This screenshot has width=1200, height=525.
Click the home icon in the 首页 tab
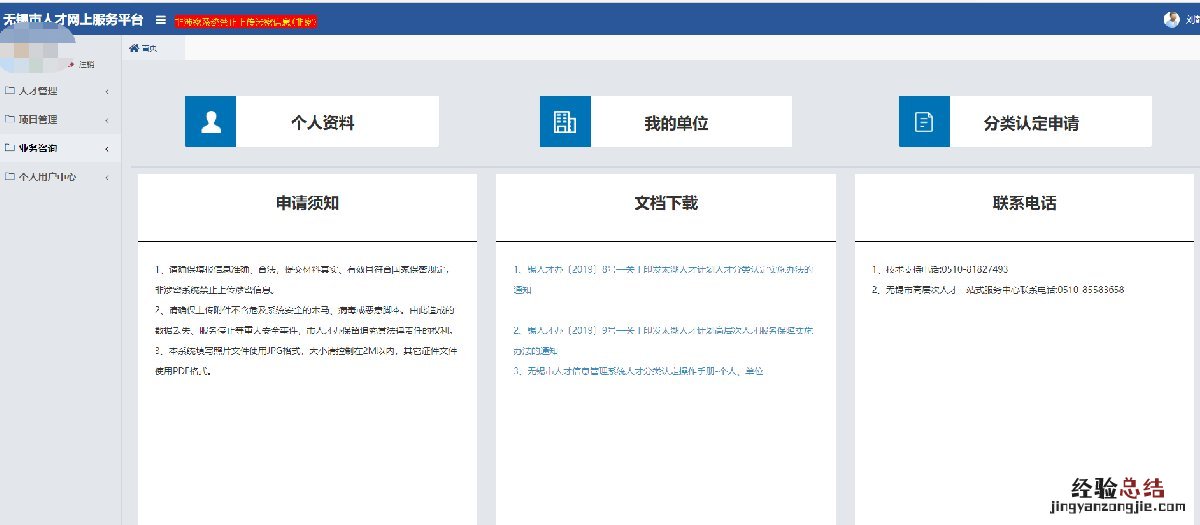click(134, 48)
